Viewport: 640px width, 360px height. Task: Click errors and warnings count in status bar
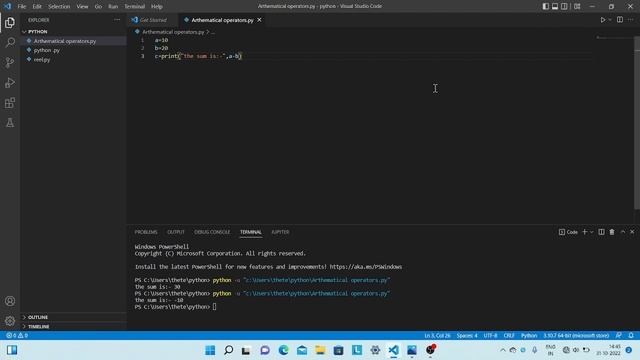click(x=17, y=335)
